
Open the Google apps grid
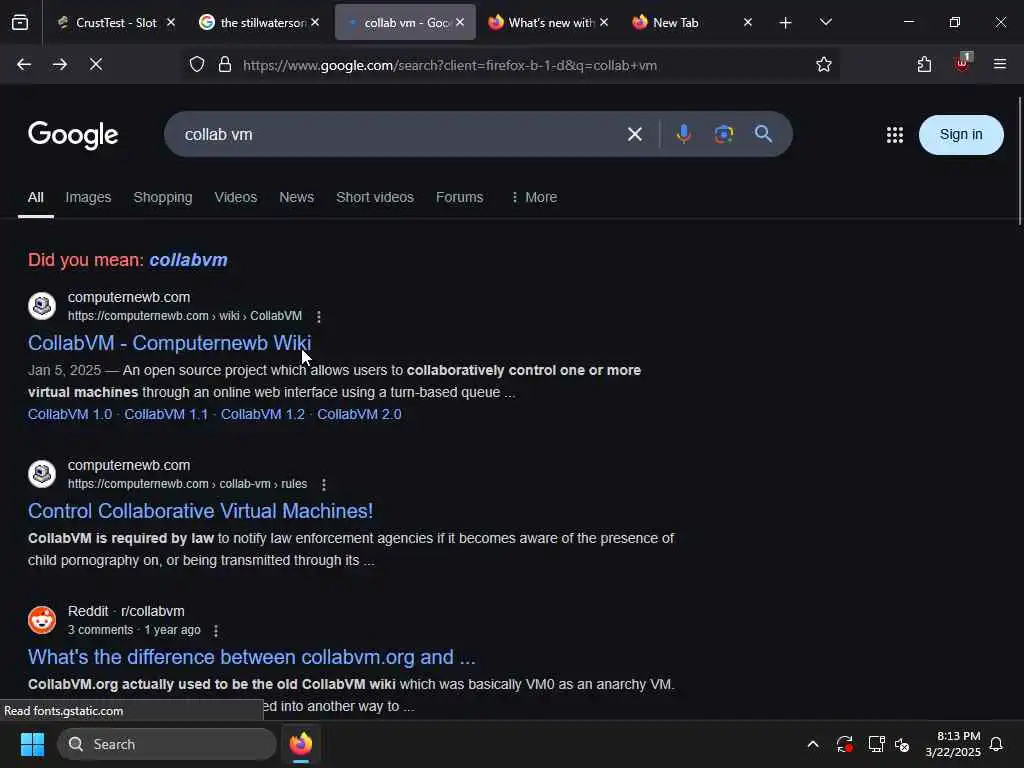click(x=895, y=135)
